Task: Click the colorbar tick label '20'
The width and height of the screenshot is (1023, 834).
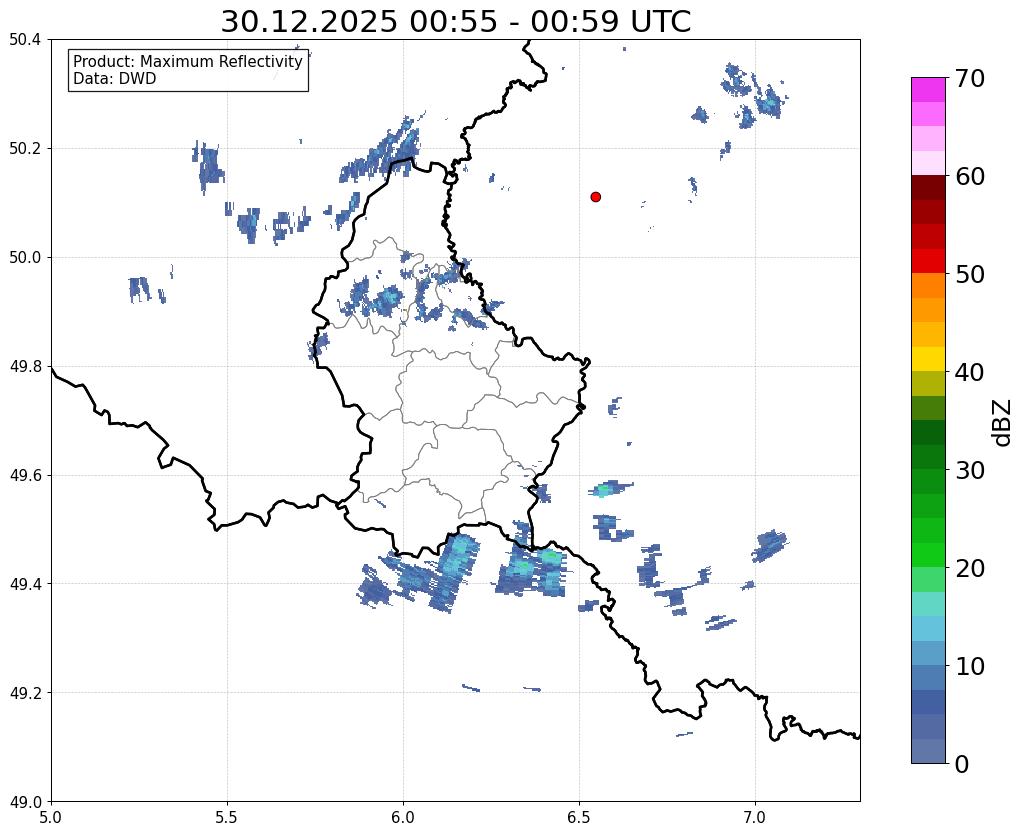Action: point(970,568)
